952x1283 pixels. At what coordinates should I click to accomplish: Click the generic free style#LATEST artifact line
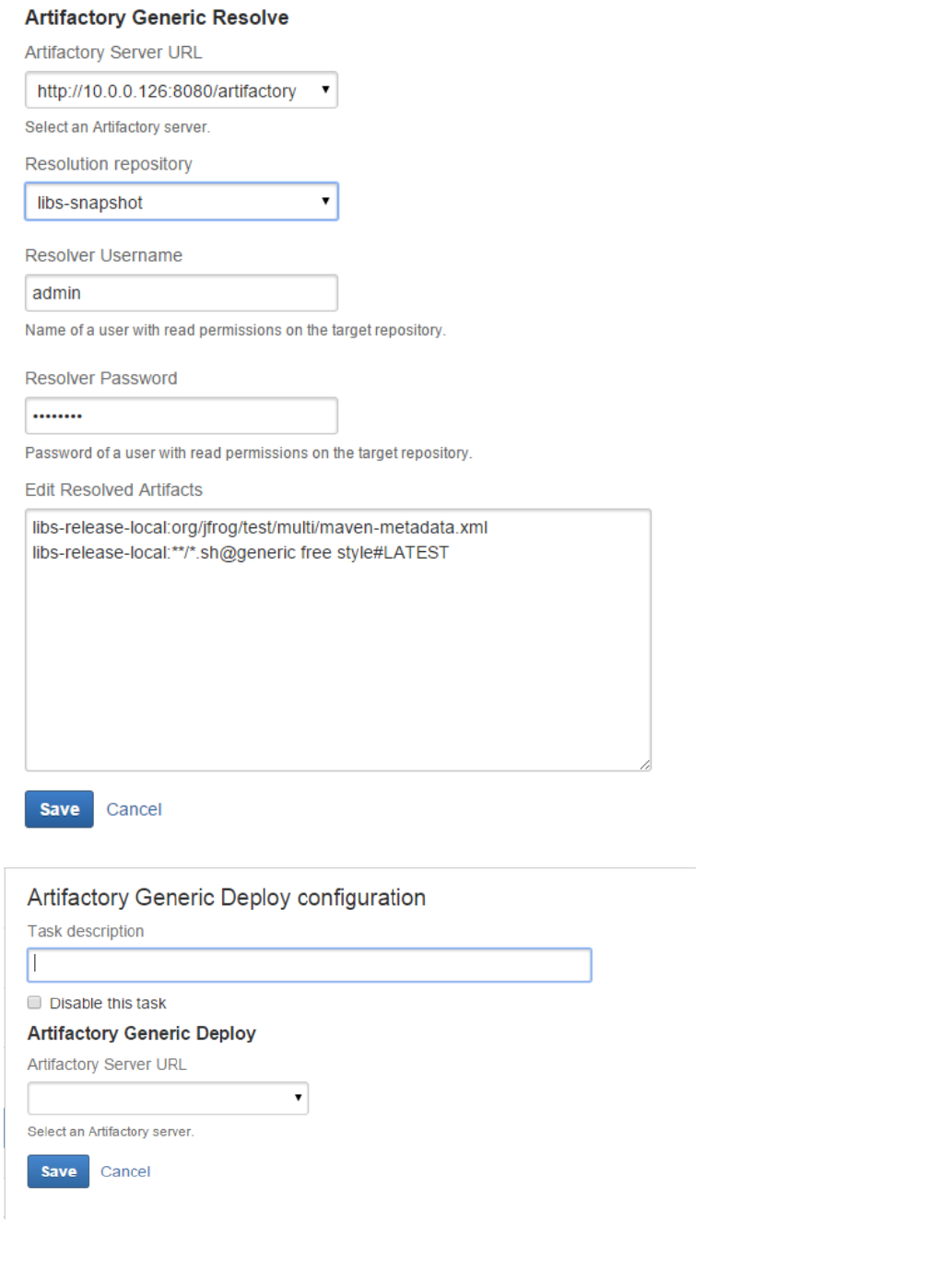(241, 553)
